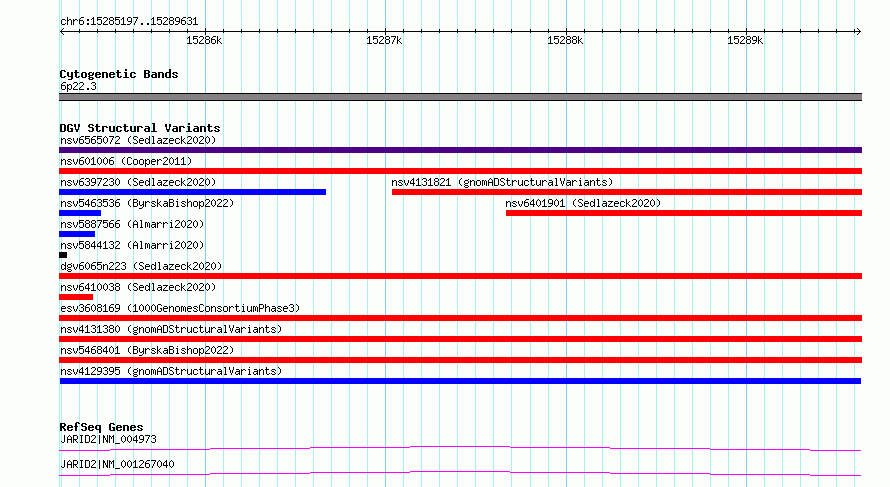Click the JARID2|NM_001267040 magenta transcript line

click(x=460, y=473)
